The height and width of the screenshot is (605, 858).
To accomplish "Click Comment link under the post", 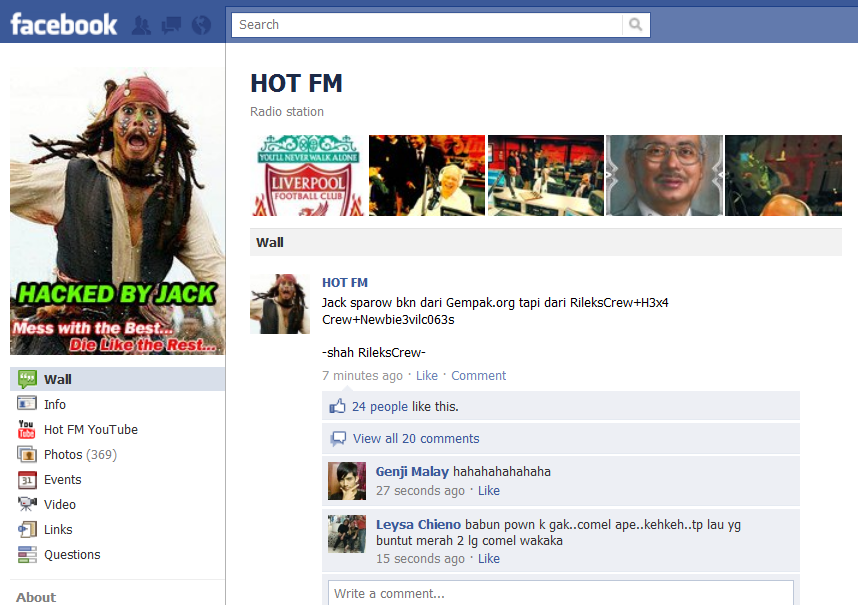I will pyautogui.click(x=478, y=376).
